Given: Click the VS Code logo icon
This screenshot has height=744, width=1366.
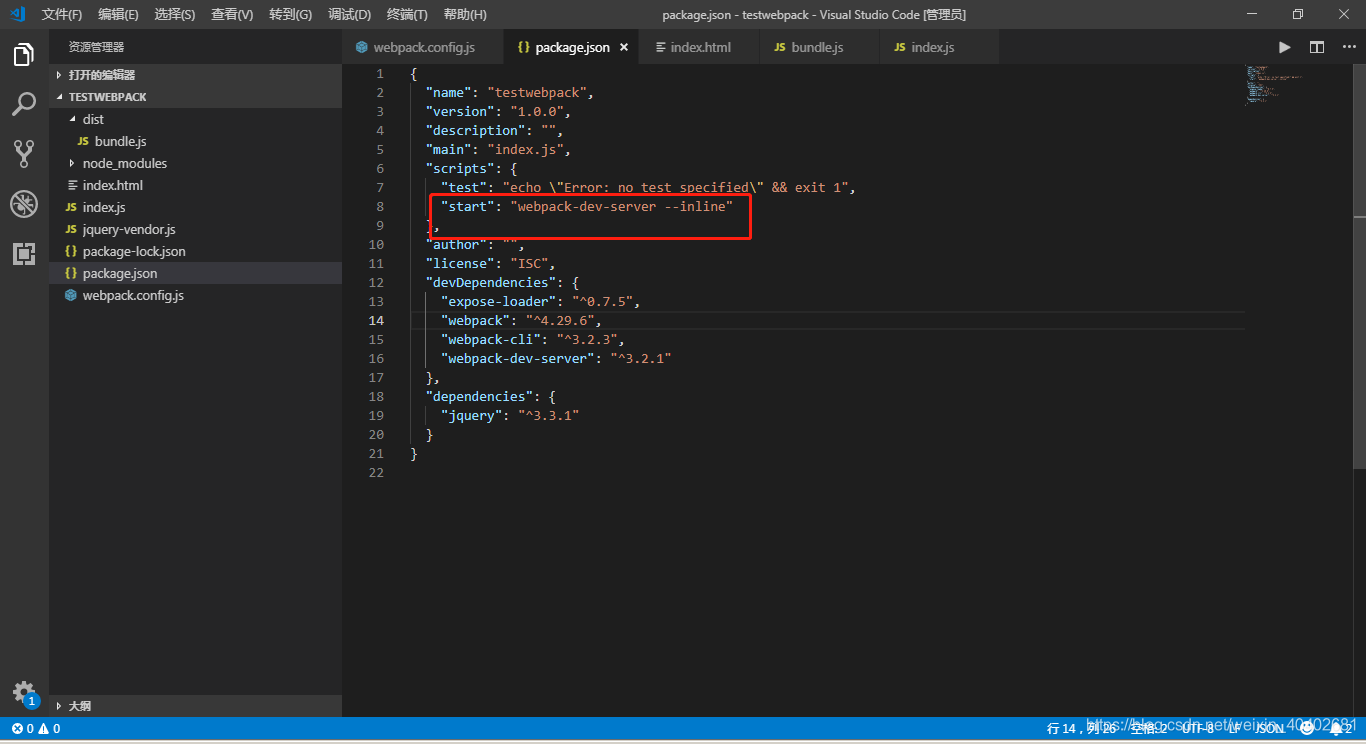Looking at the screenshot, I should coord(17,14).
